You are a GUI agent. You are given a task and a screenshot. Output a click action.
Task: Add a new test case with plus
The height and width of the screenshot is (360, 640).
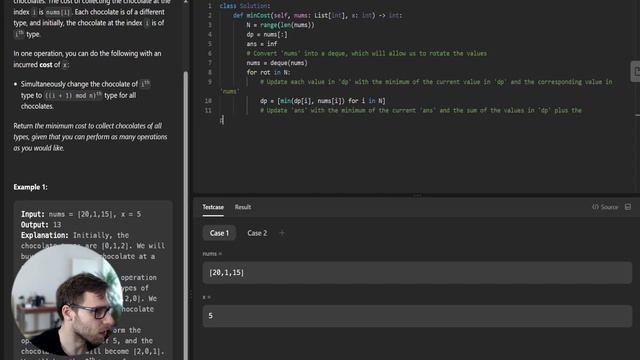(282, 233)
